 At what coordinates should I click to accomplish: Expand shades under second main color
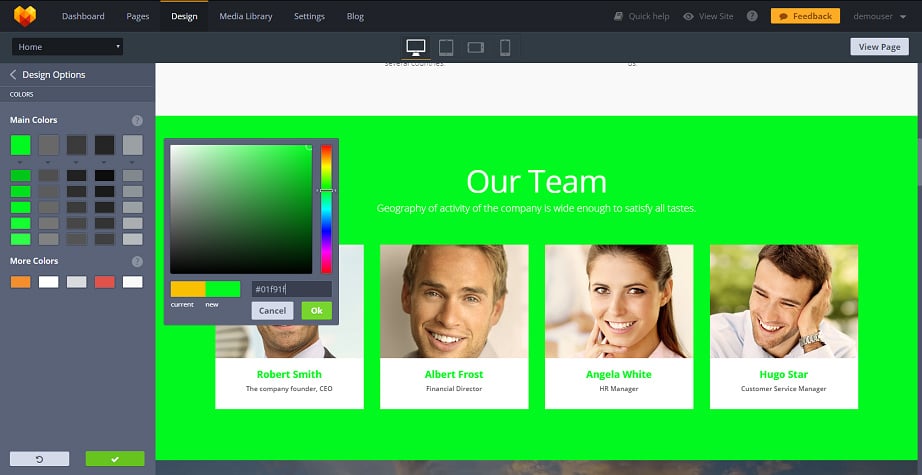coord(48,162)
